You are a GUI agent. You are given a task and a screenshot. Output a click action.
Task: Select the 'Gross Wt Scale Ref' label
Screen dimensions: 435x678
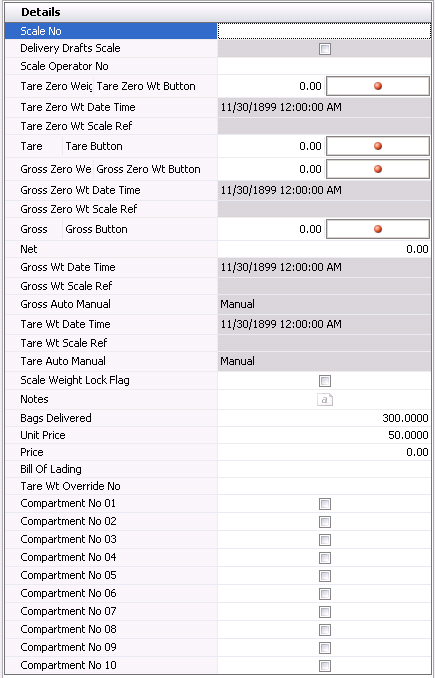[x=66, y=286]
